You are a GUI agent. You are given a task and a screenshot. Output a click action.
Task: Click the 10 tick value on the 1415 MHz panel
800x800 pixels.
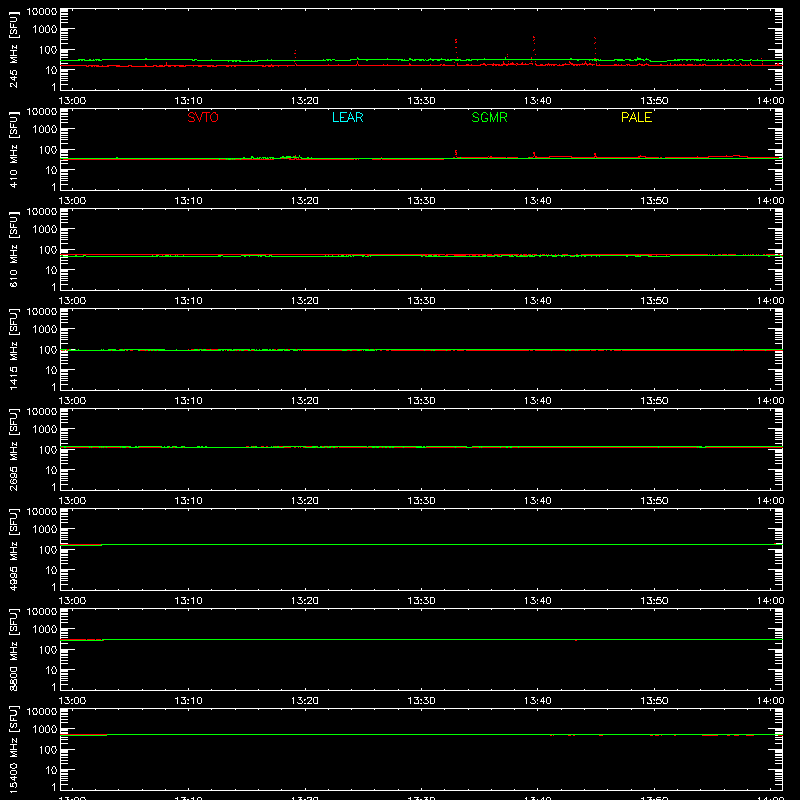point(51,370)
